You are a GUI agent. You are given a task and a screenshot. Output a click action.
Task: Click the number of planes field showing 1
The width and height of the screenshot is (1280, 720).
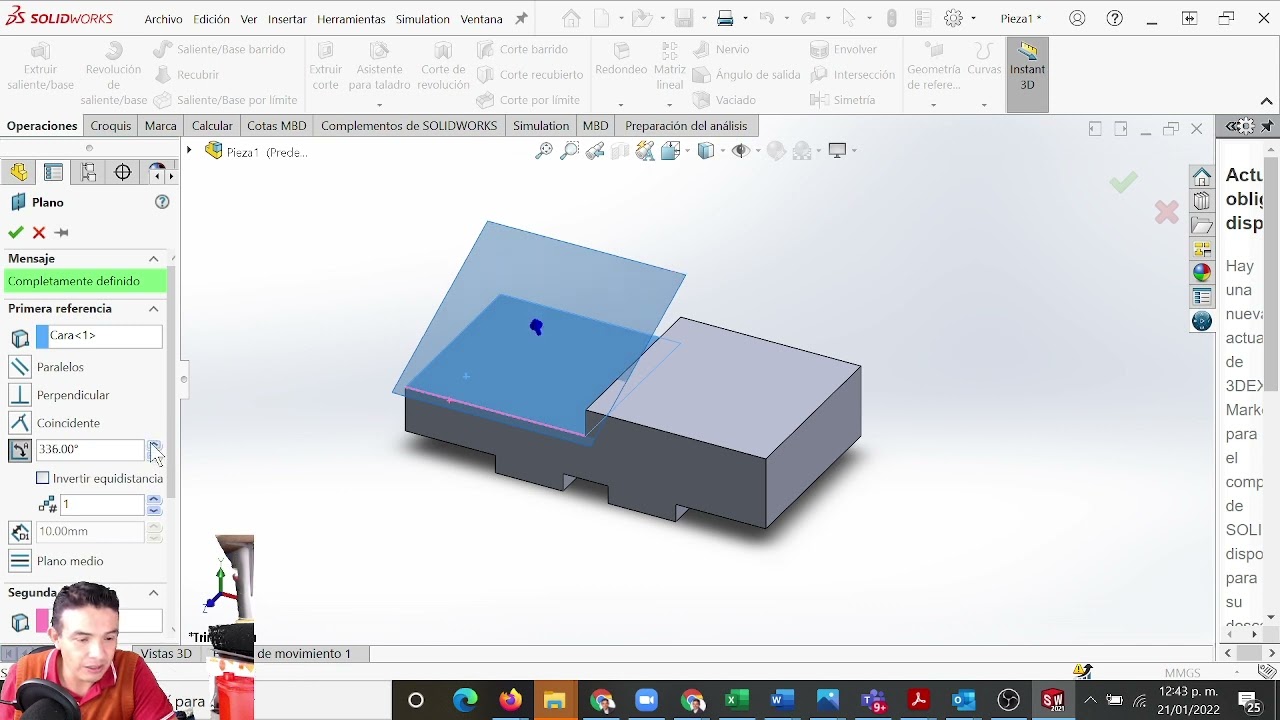pos(103,505)
